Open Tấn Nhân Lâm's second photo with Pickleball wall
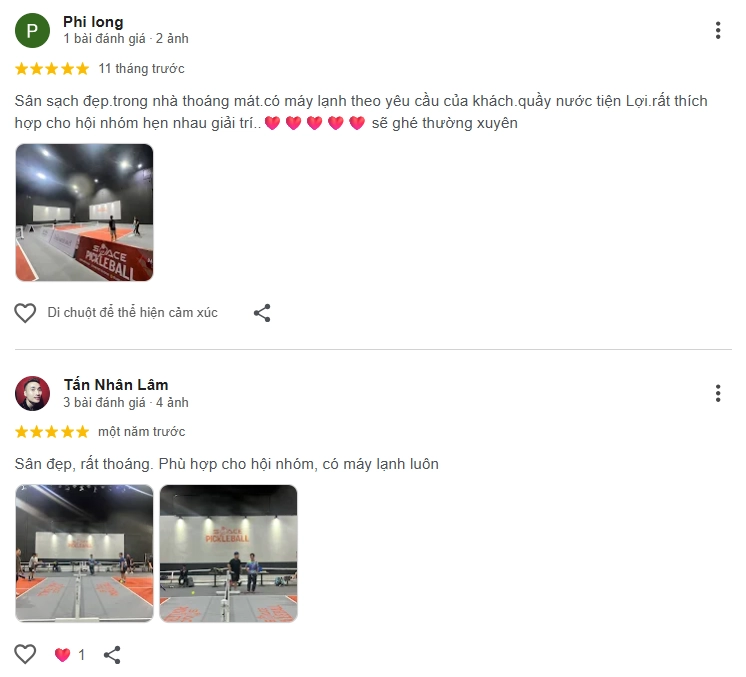Viewport: 746px width, 677px height. click(x=228, y=553)
